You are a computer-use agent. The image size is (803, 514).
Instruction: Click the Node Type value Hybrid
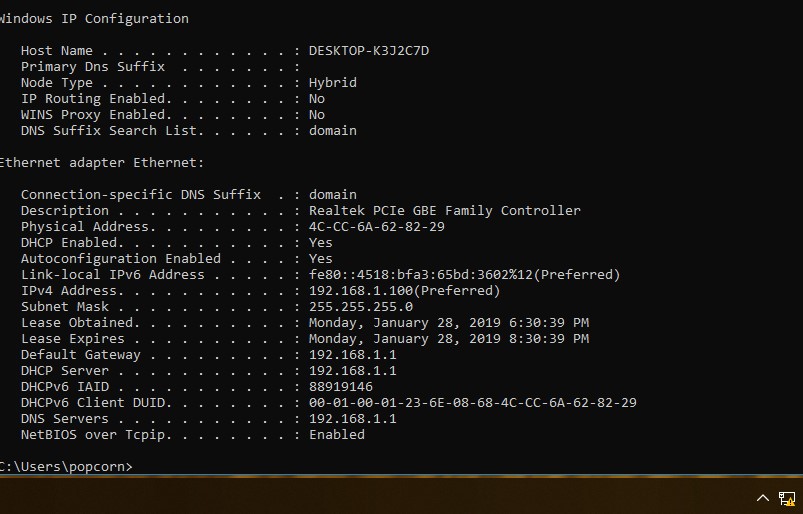tap(332, 83)
